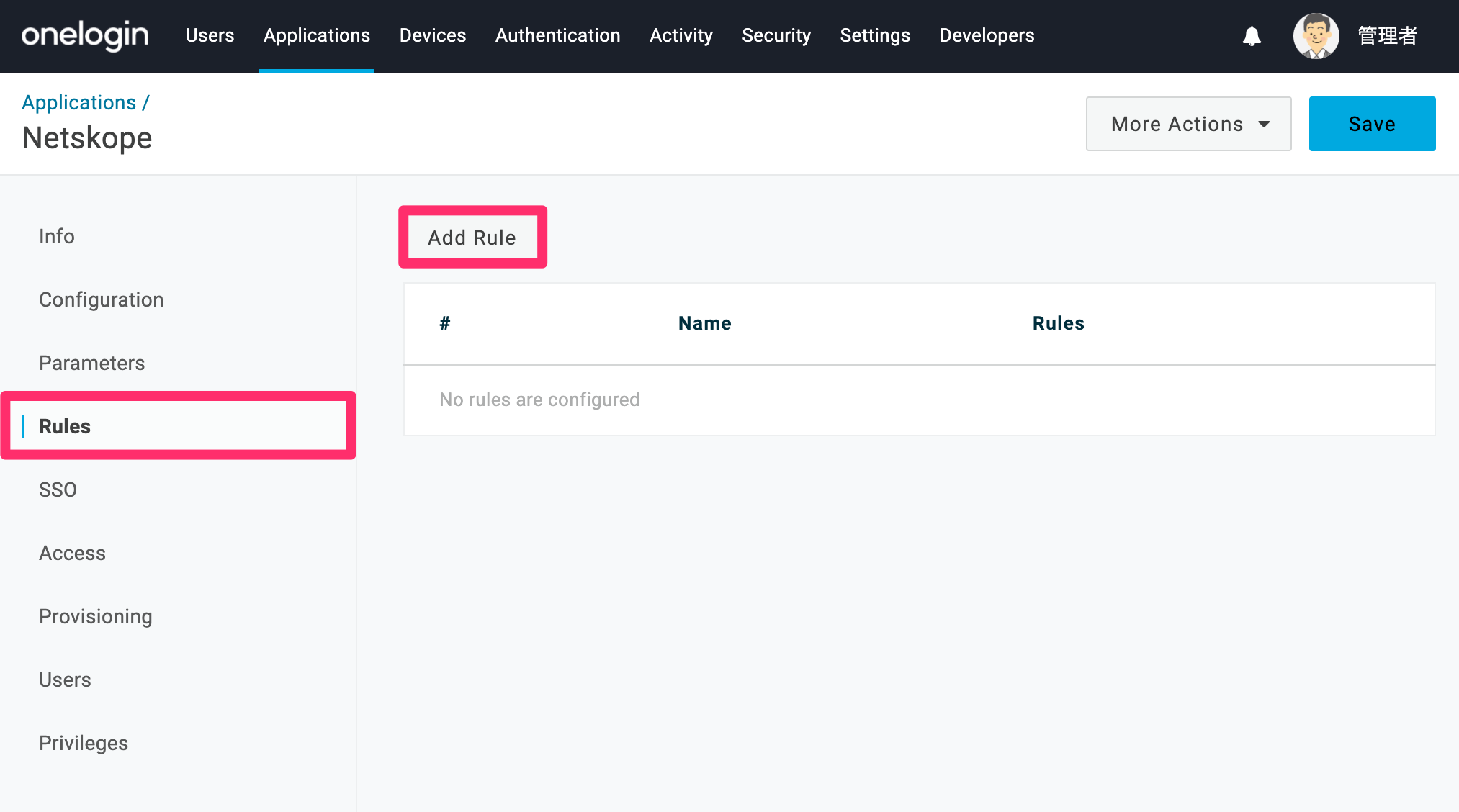Click the Save button
The image size is (1459, 812).
click(1372, 124)
